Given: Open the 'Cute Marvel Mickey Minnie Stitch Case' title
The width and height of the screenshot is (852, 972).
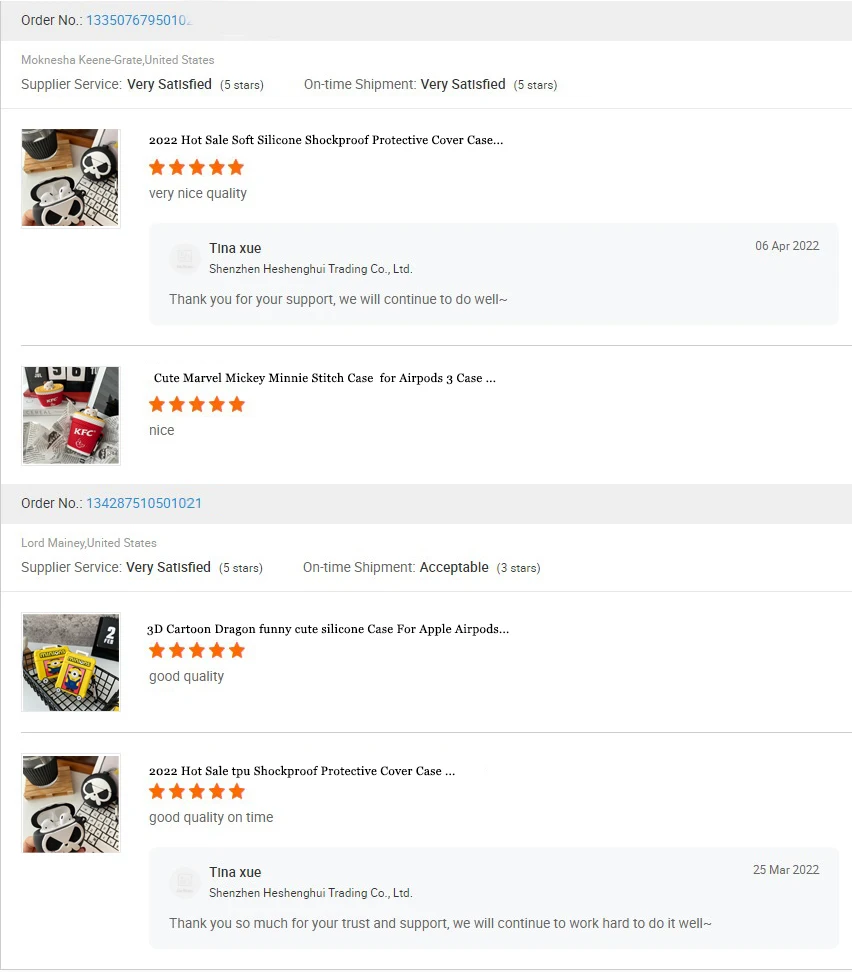Looking at the screenshot, I should point(324,378).
